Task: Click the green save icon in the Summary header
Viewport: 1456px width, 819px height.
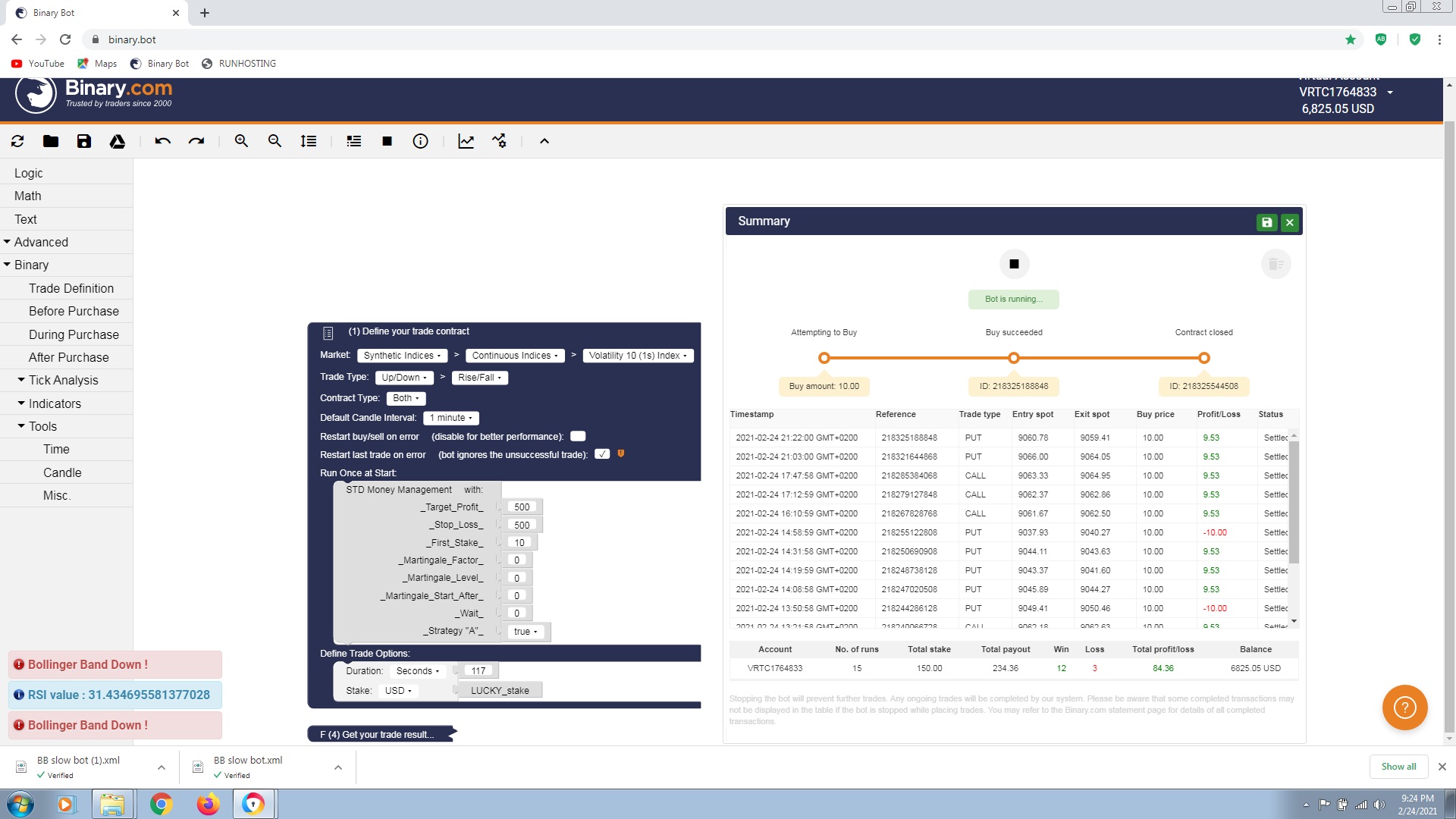Action: pyautogui.click(x=1267, y=221)
